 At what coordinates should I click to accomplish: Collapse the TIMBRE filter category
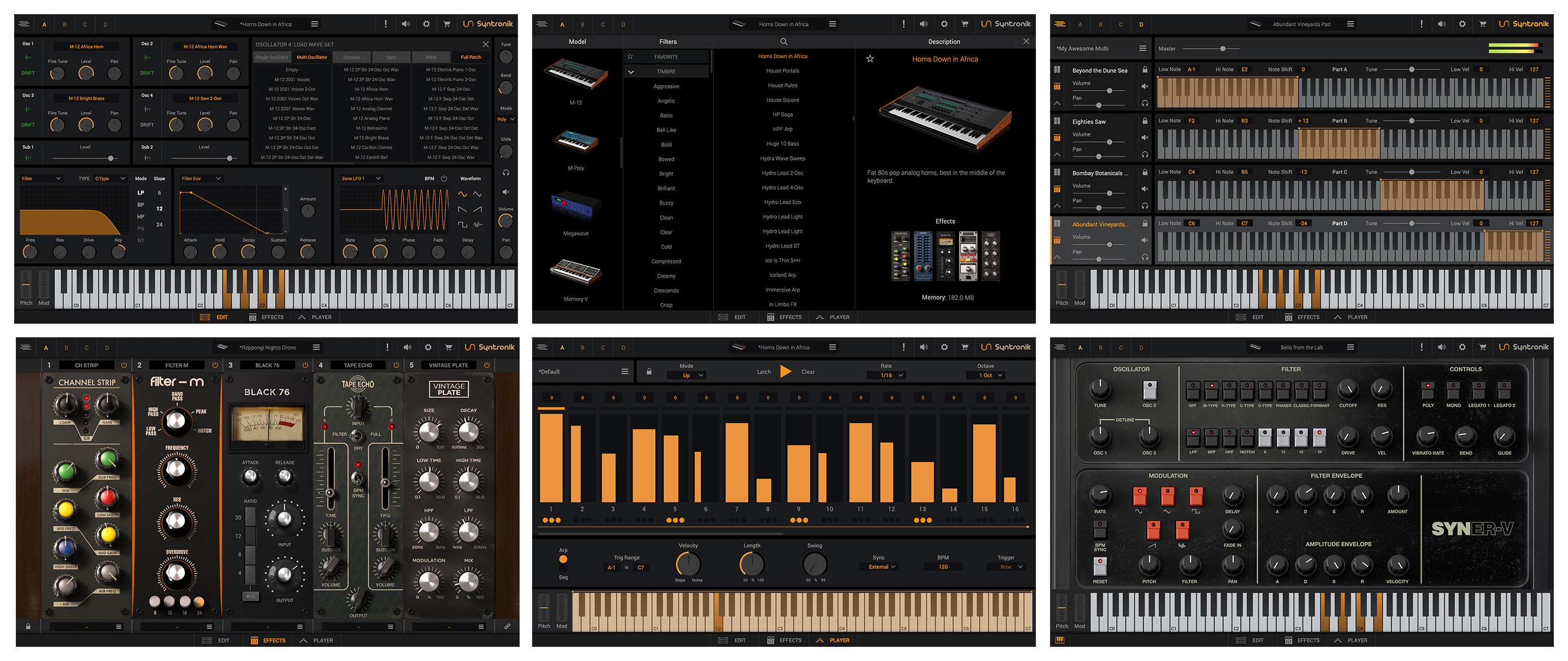pos(631,71)
